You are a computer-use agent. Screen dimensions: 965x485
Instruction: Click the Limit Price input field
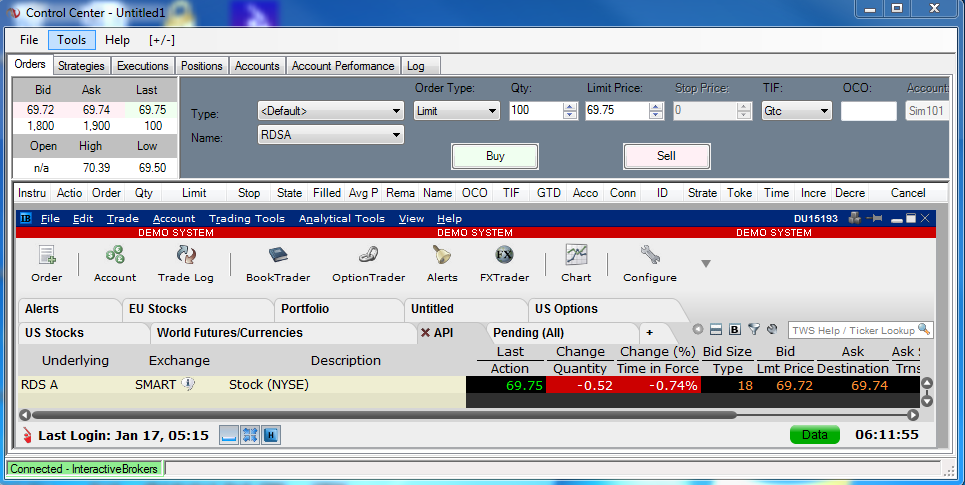[617, 111]
